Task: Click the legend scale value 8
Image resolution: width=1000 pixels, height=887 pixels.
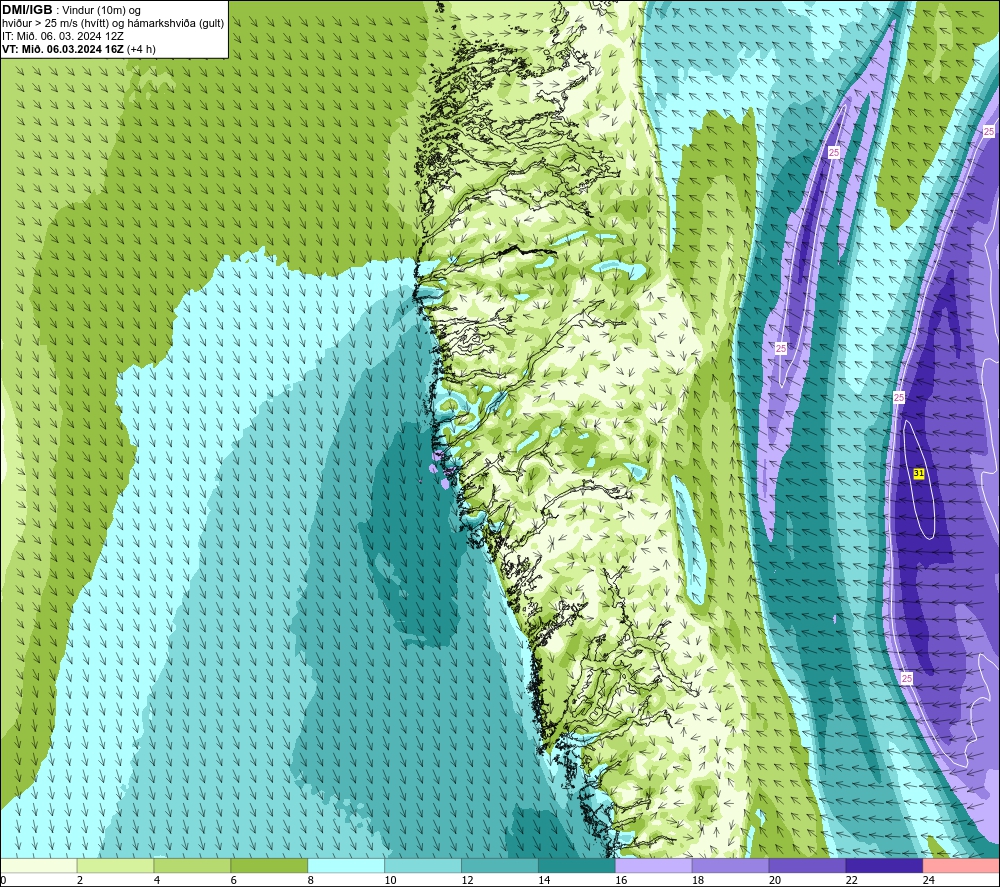Action: pyautogui.click(x=311, y=880)
